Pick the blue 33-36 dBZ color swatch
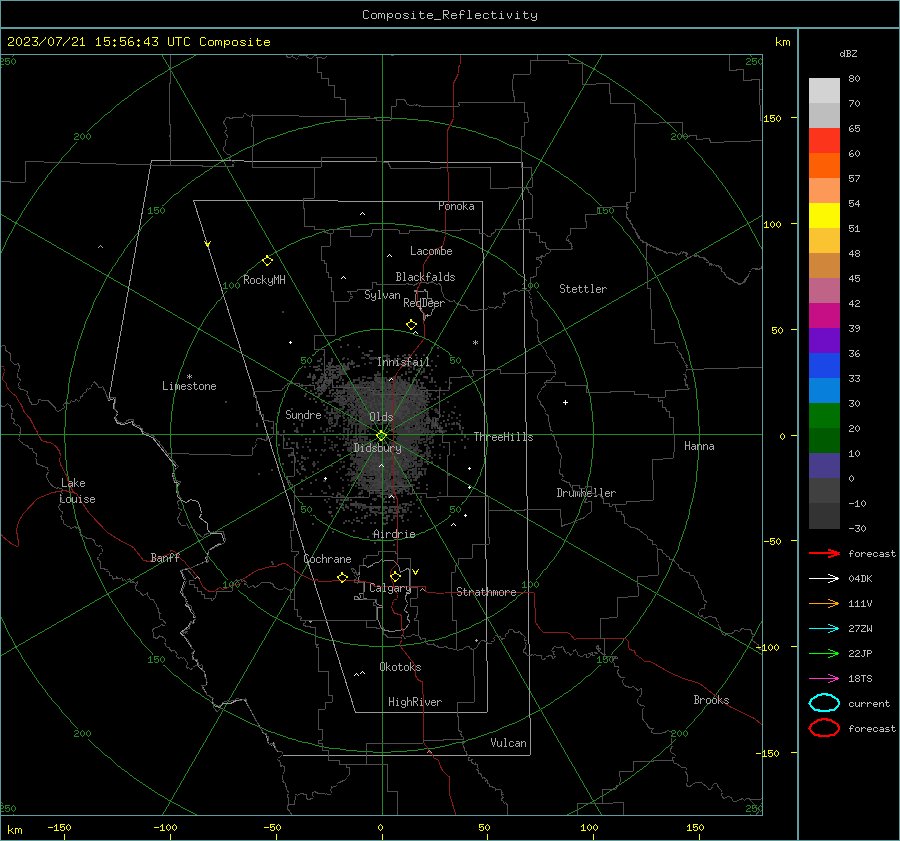Viewport: 900px width, 841px height. [824, 366]
